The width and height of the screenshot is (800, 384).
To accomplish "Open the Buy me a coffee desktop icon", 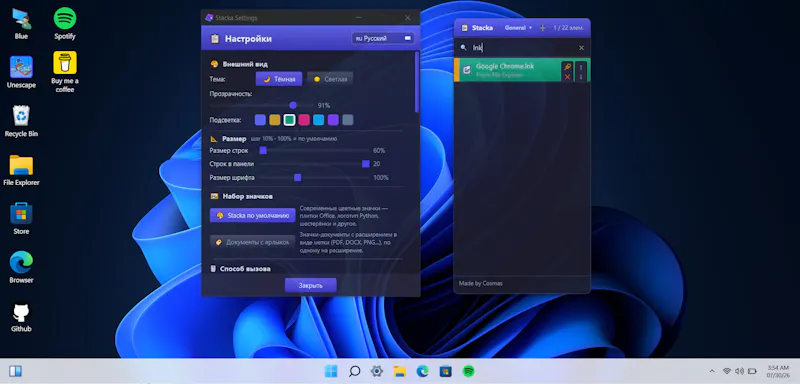I will [65, 72].
